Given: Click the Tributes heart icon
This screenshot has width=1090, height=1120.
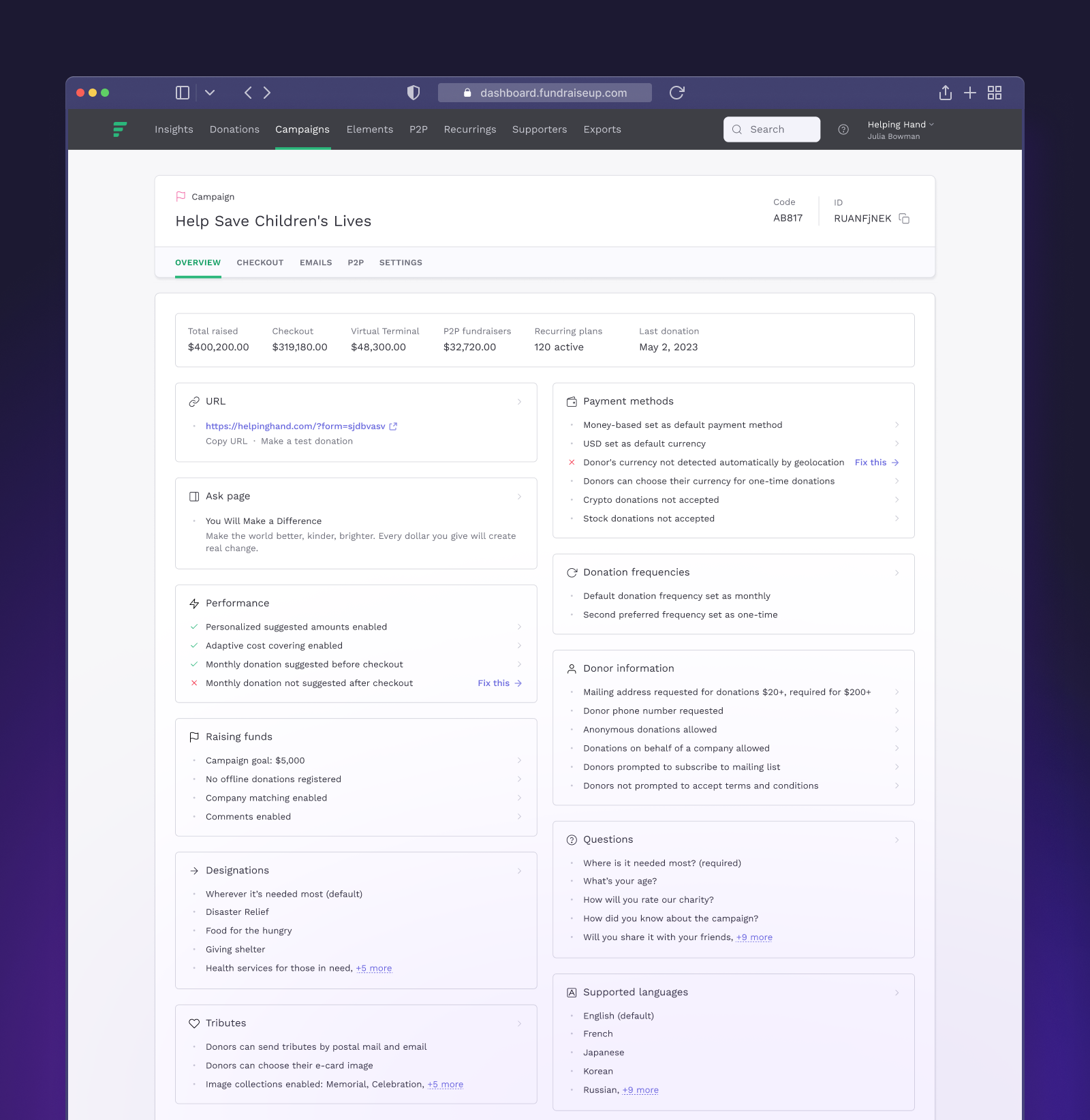Looking at the screenshot, I should [x=194, y=1023].
